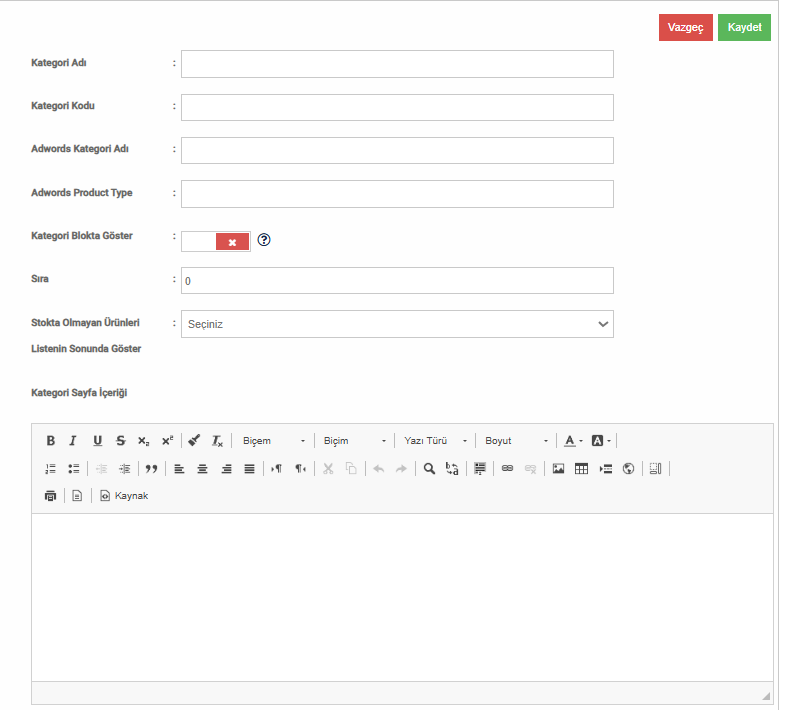Image resolution: width=796 pixels, height=710 pixels.
Task: Click the select all icon
Action: click(x=480, y=468)
